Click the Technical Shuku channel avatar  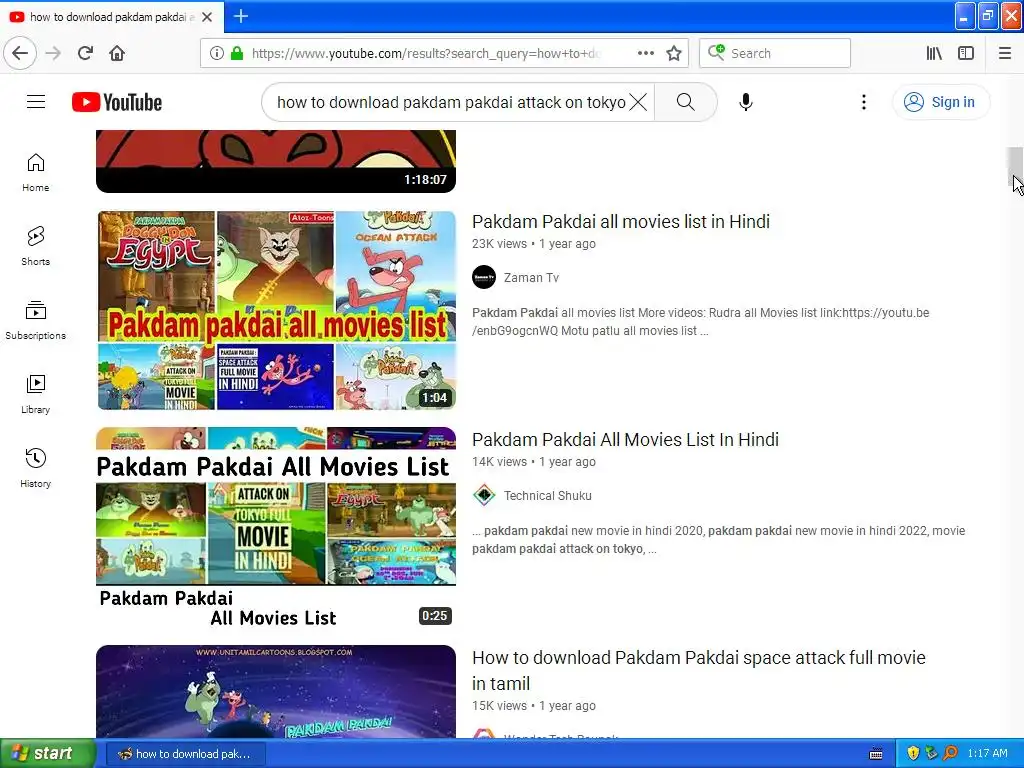(484, 495)
